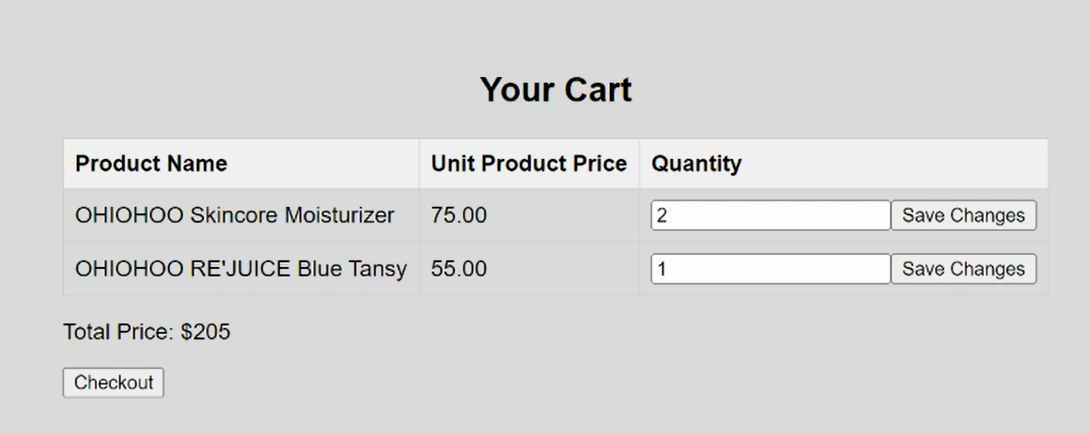Click the word Moisturizer in product name
Screen dimensions: 1090x433
point(339,216)
